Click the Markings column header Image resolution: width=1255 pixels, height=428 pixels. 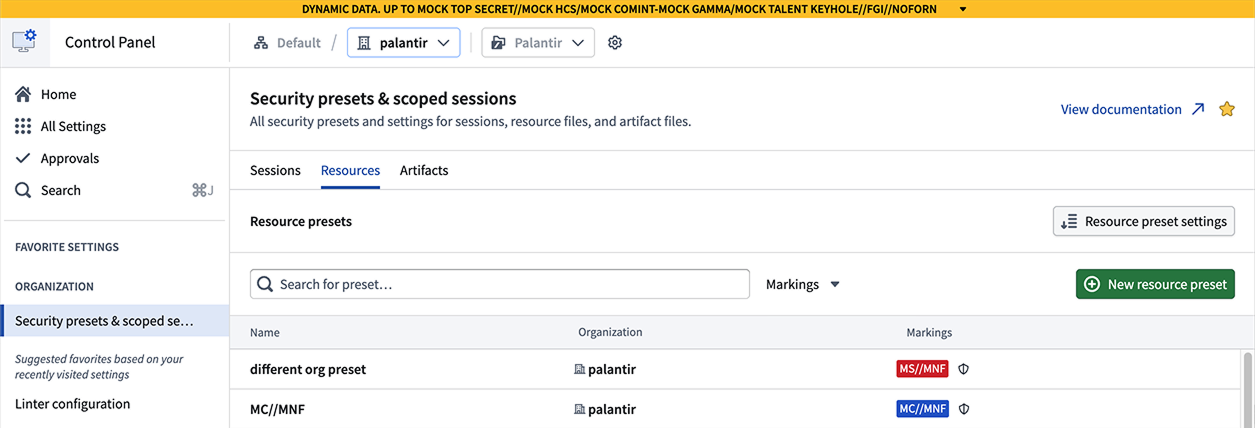929,332
